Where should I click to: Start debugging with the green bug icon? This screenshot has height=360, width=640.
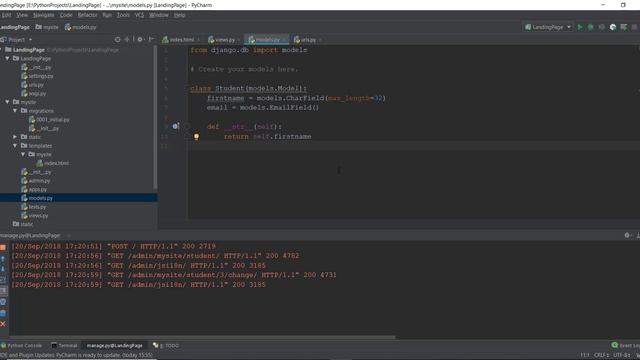(590, 27)
